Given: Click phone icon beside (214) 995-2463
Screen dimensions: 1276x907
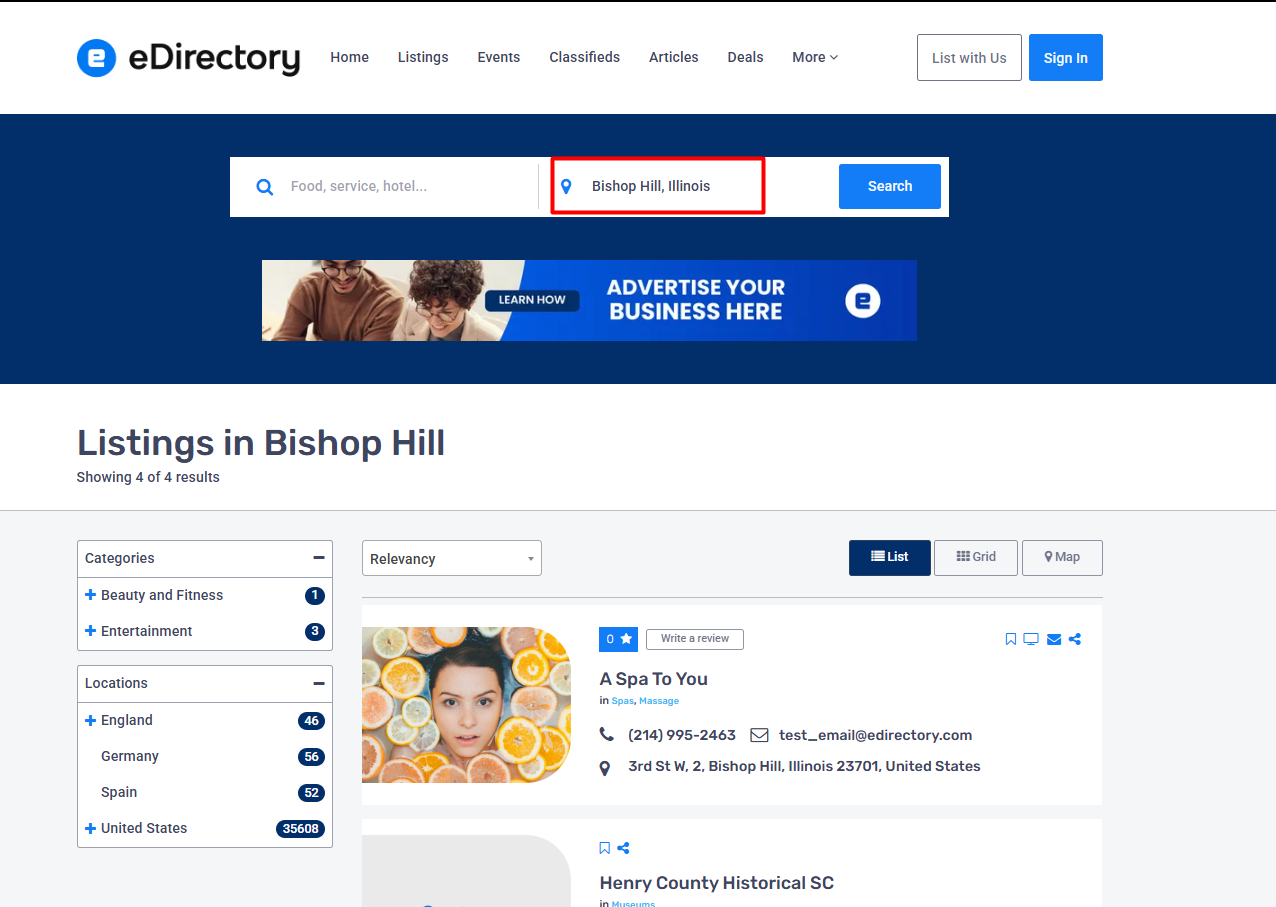Looking at the screenshot, I should 607,734.
